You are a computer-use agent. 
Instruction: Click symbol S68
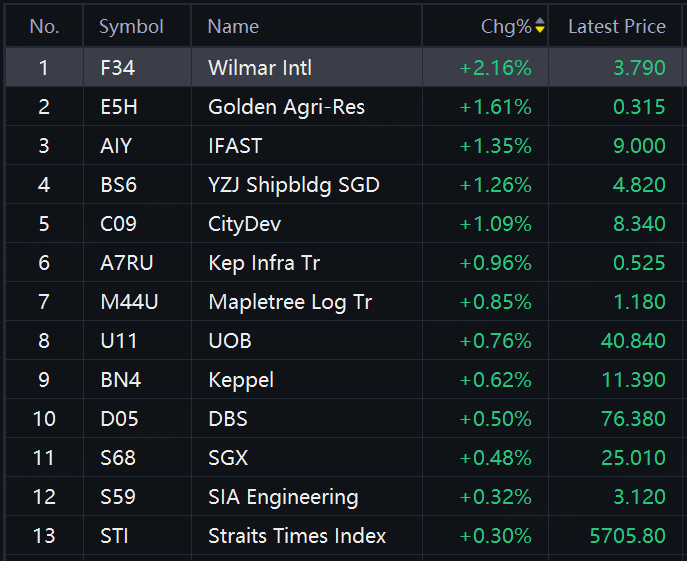click(118, 458)
